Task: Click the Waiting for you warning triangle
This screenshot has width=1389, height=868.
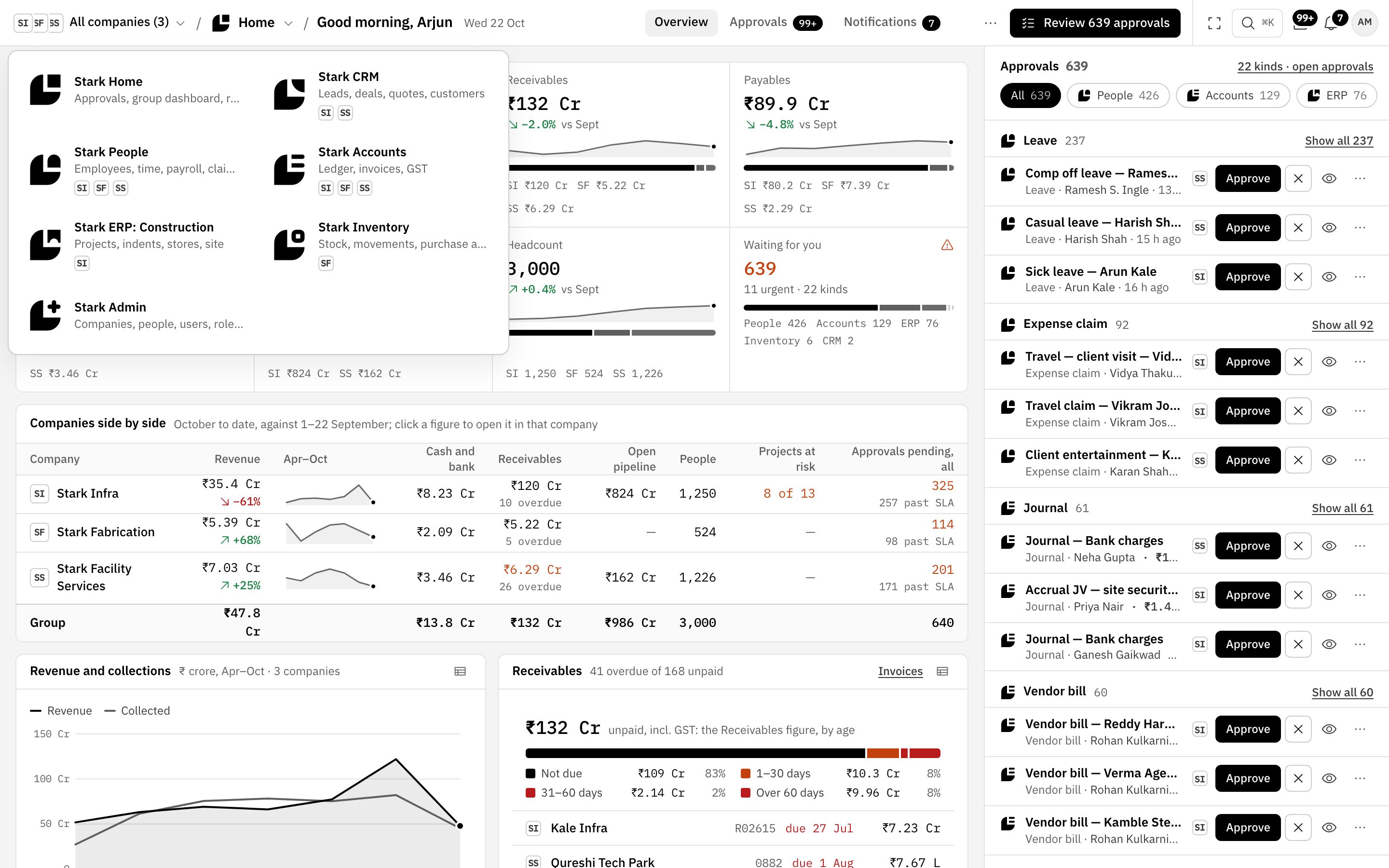Action: 947,245
